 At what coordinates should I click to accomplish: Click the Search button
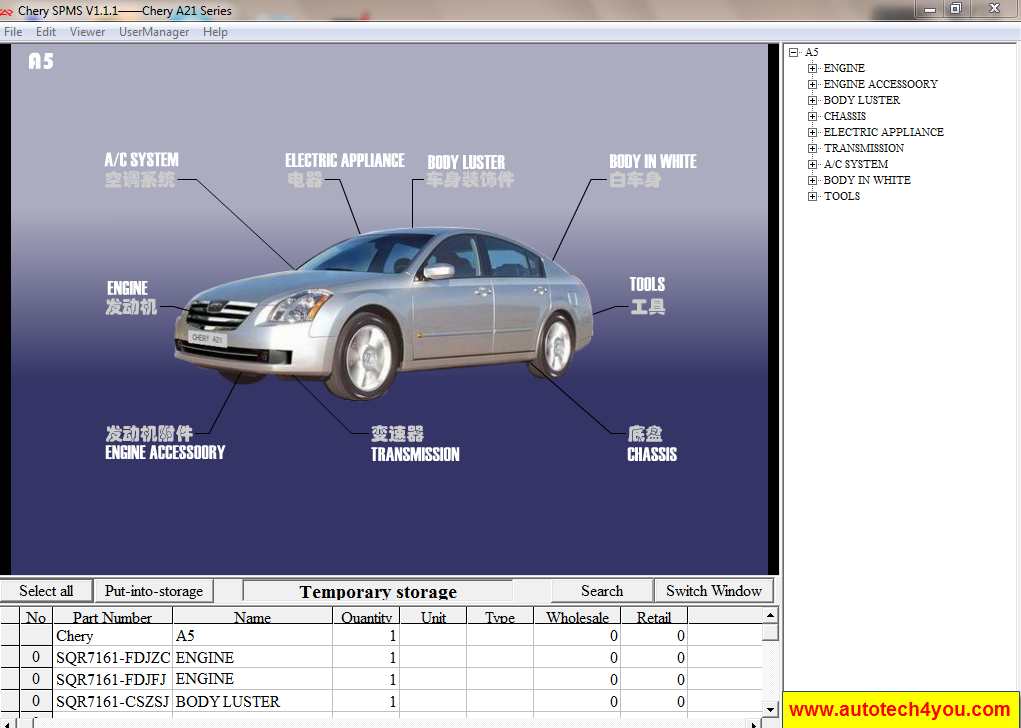point(601,590)
